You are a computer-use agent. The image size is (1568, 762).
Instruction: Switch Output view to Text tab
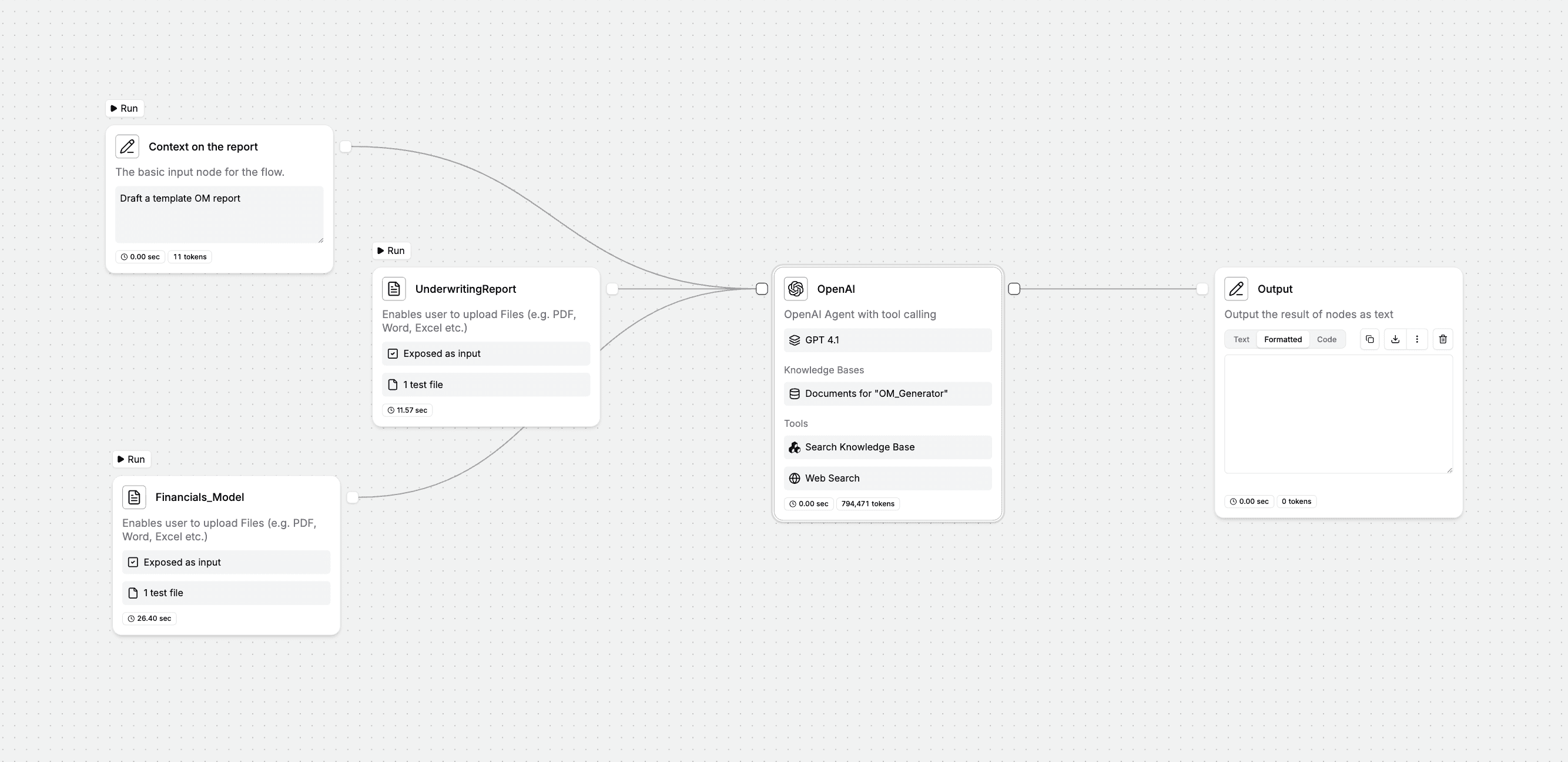click(x=1241, y=339)
